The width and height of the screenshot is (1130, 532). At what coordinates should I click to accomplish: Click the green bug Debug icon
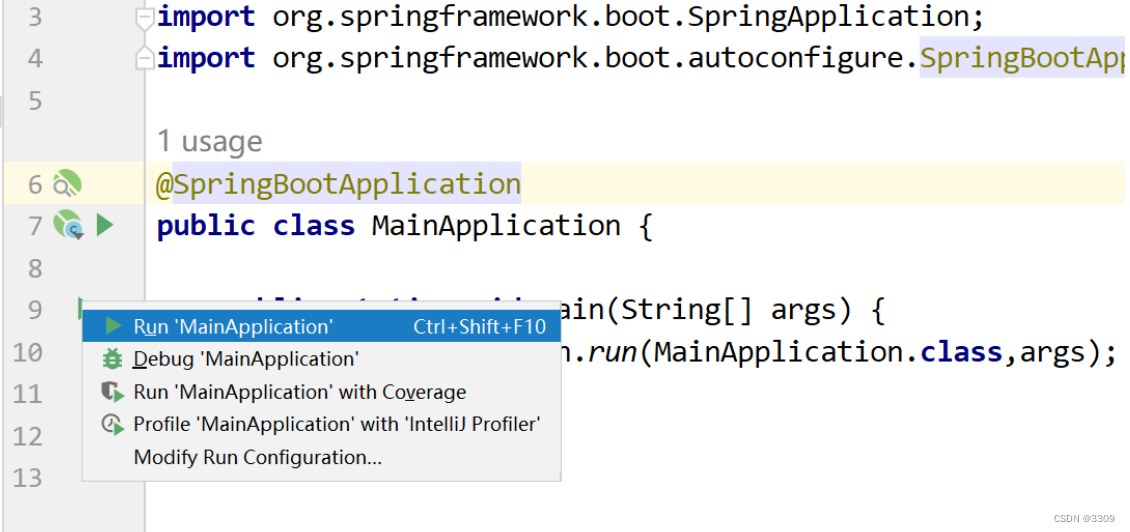pos(112,359)
